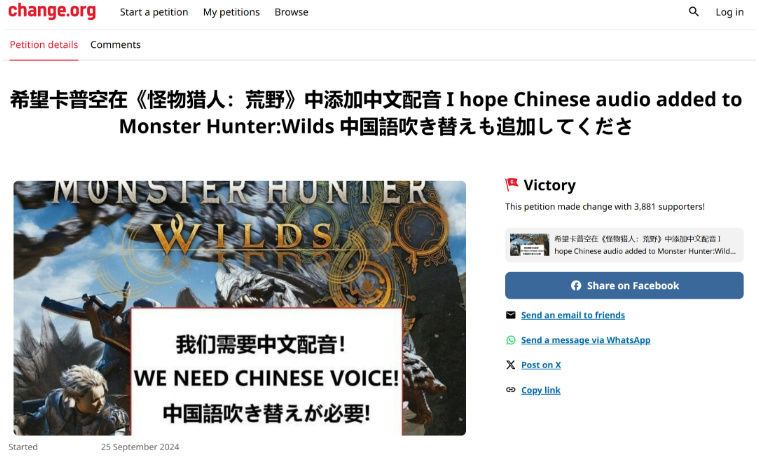Open the Browse menu item
This screenshot has height=464, width=759.
pos(291,12)
